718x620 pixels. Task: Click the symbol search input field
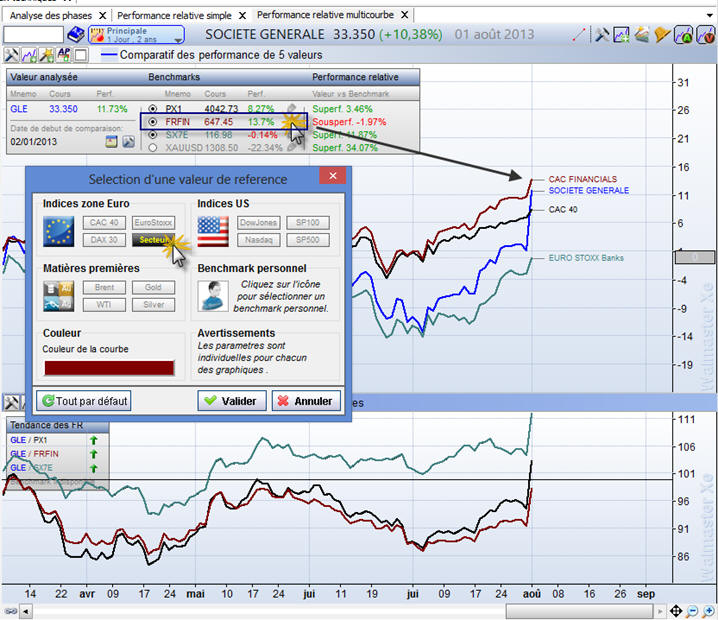tap(33, 34)
